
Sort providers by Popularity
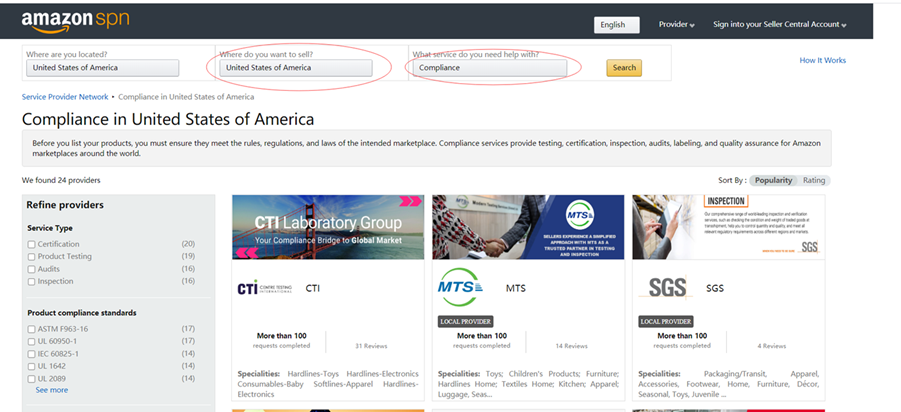[x=773, y=180]
